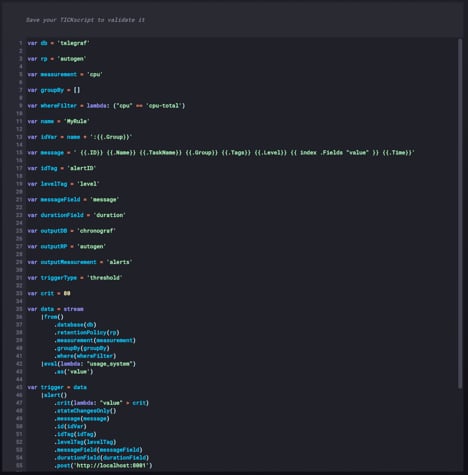Click the .stateChangesOnly() line
The width and height of the screenshot is (468, 475).
85,411
